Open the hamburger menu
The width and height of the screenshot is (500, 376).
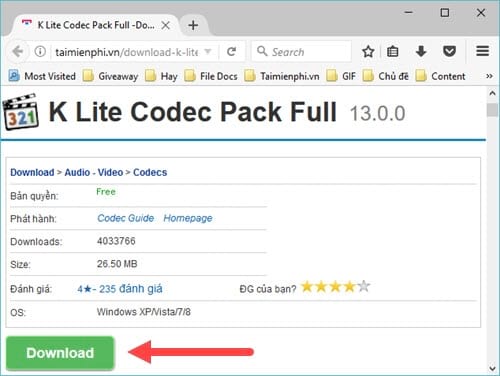[482, 51]
